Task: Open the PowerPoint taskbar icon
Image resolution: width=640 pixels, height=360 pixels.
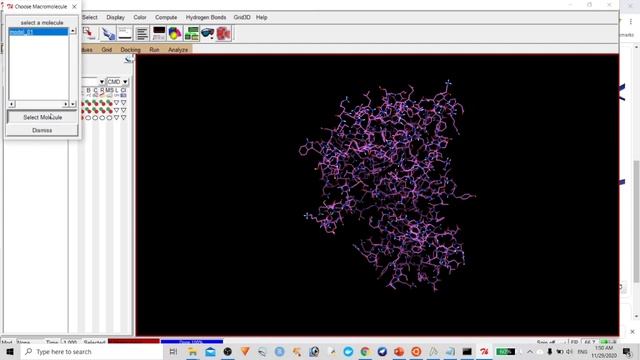Action: (399, 351)
